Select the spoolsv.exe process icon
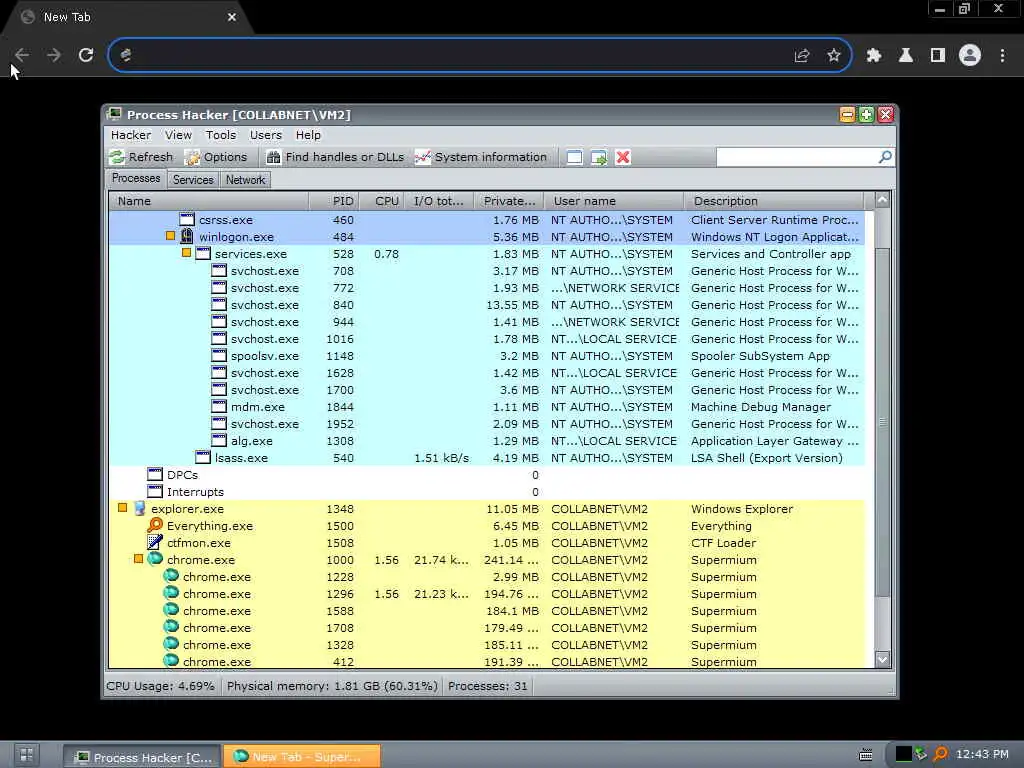1024x768 pixels. pyautogui.click(x=219, y=355)
